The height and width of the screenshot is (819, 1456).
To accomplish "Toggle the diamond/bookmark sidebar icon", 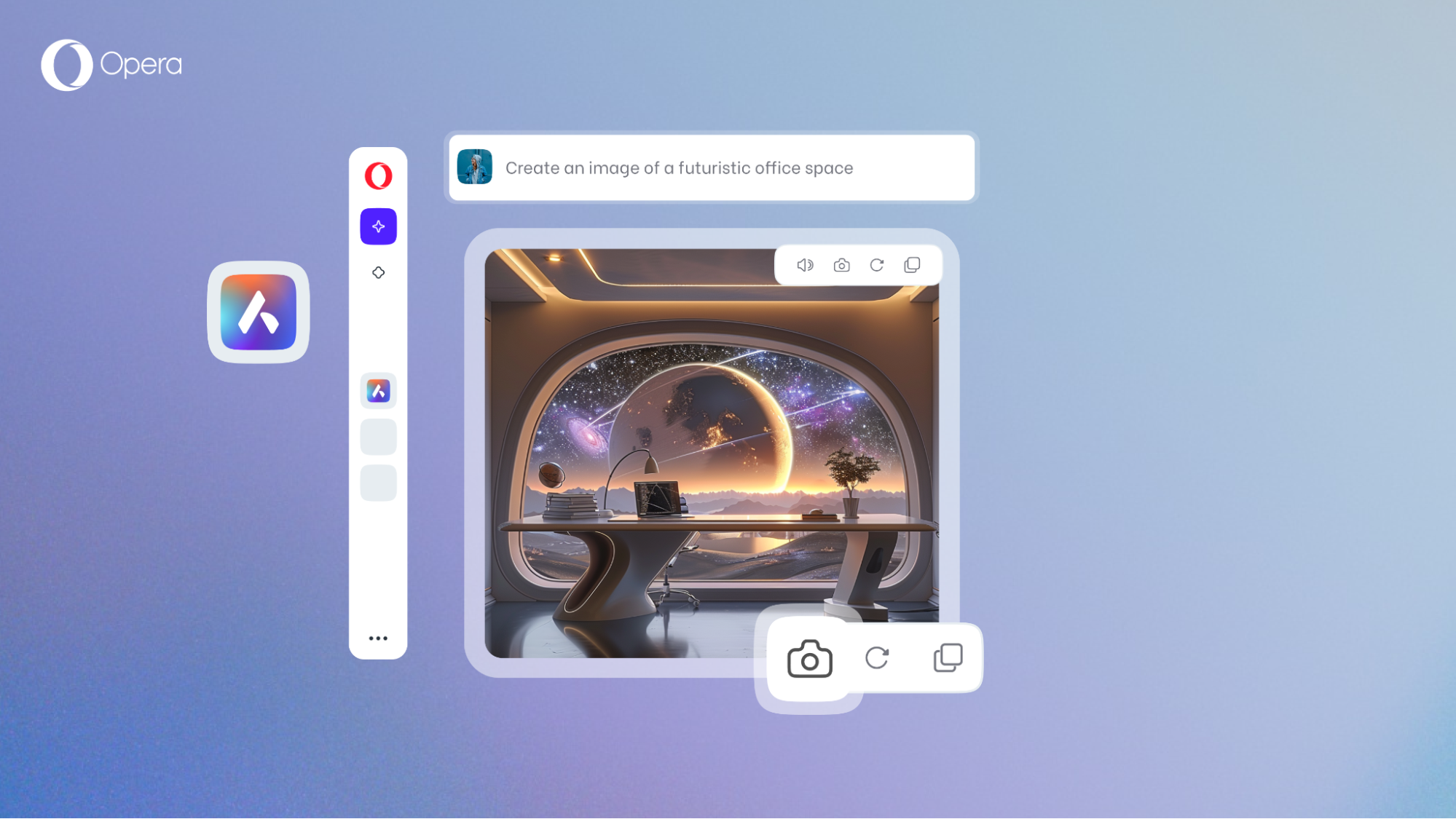I will (x=378, y=272).
